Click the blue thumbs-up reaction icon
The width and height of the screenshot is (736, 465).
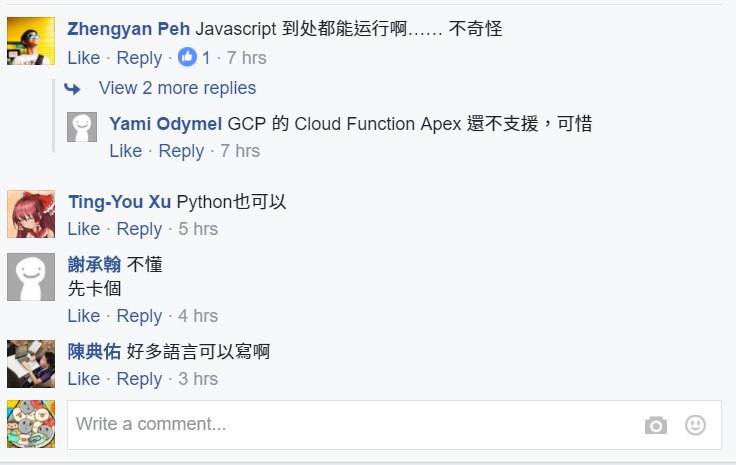(x=187, y=57)
